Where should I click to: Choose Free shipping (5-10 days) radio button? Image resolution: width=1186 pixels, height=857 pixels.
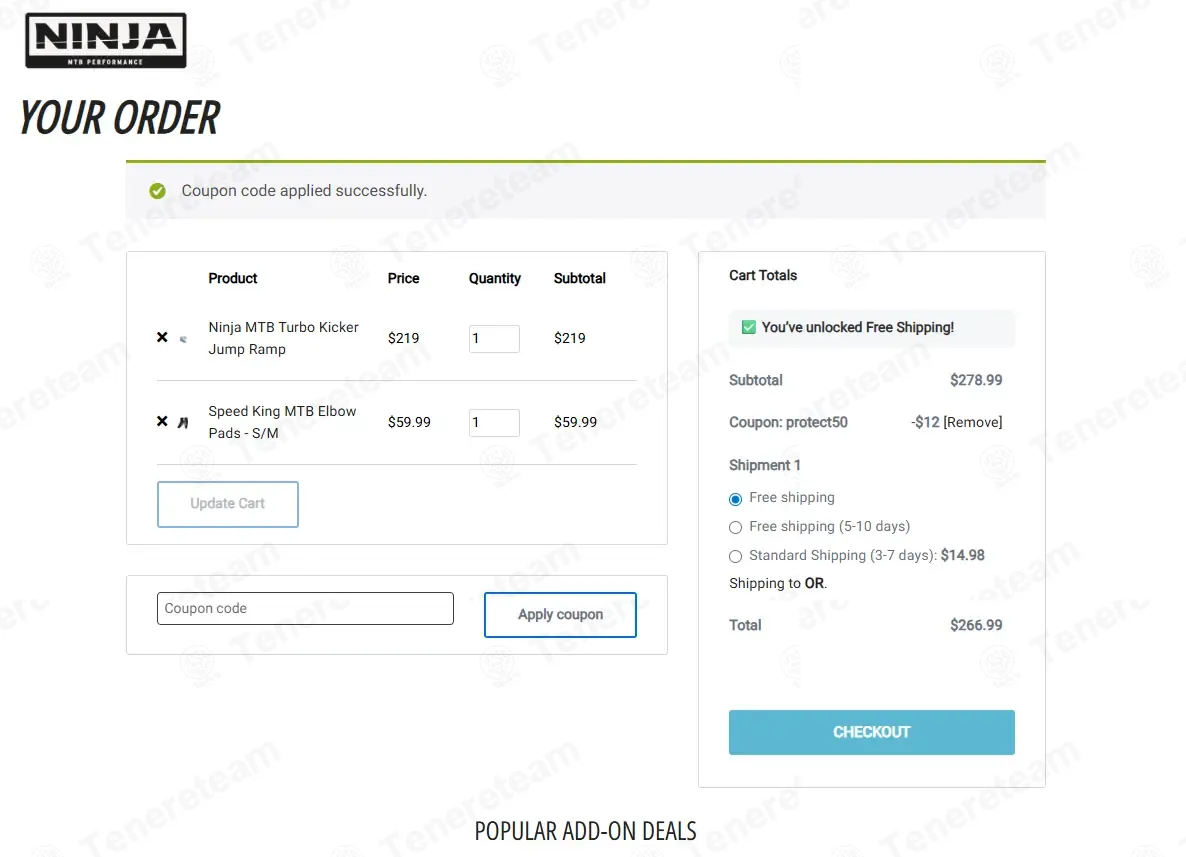pyautogui.click(x=736, y=527)
